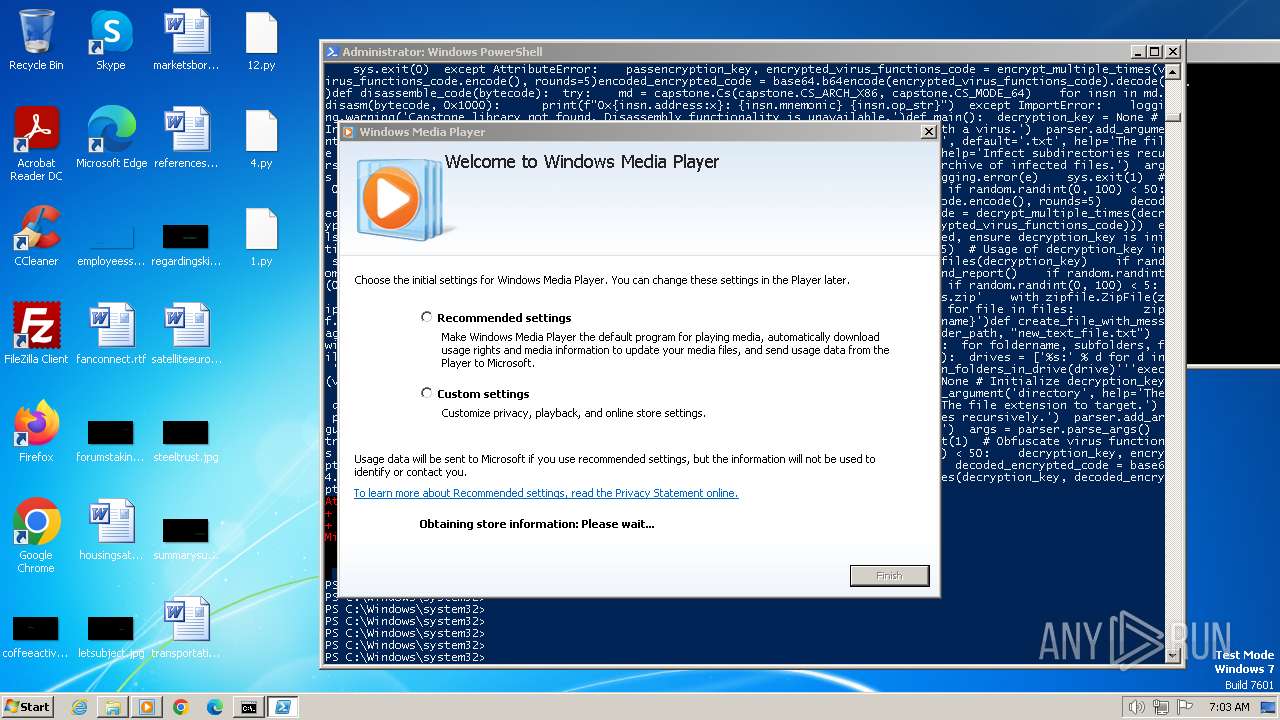Click the network tray icon
Image resolution: width=1280 pixels, height=720 pixels.
1161,707
